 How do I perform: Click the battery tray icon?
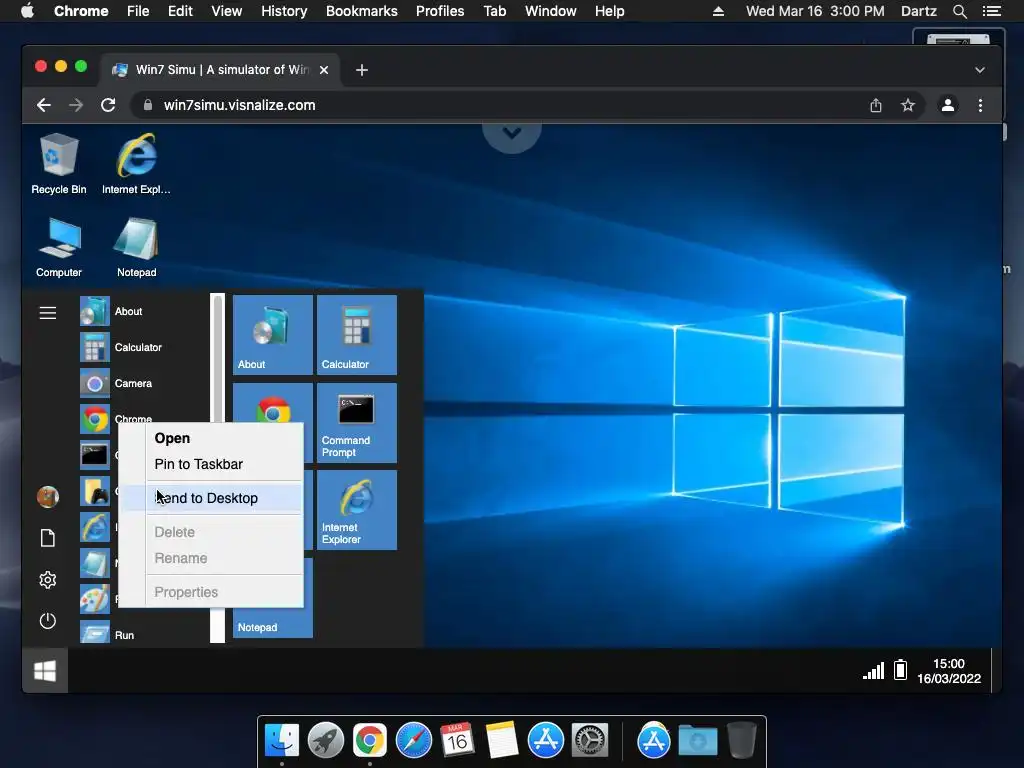901,670
